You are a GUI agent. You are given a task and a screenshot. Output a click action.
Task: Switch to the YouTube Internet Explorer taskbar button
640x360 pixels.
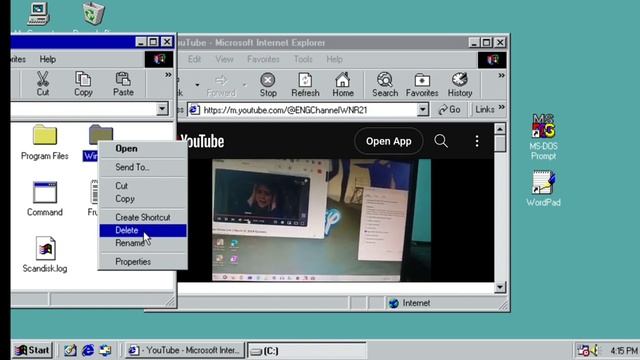(184, 350)
